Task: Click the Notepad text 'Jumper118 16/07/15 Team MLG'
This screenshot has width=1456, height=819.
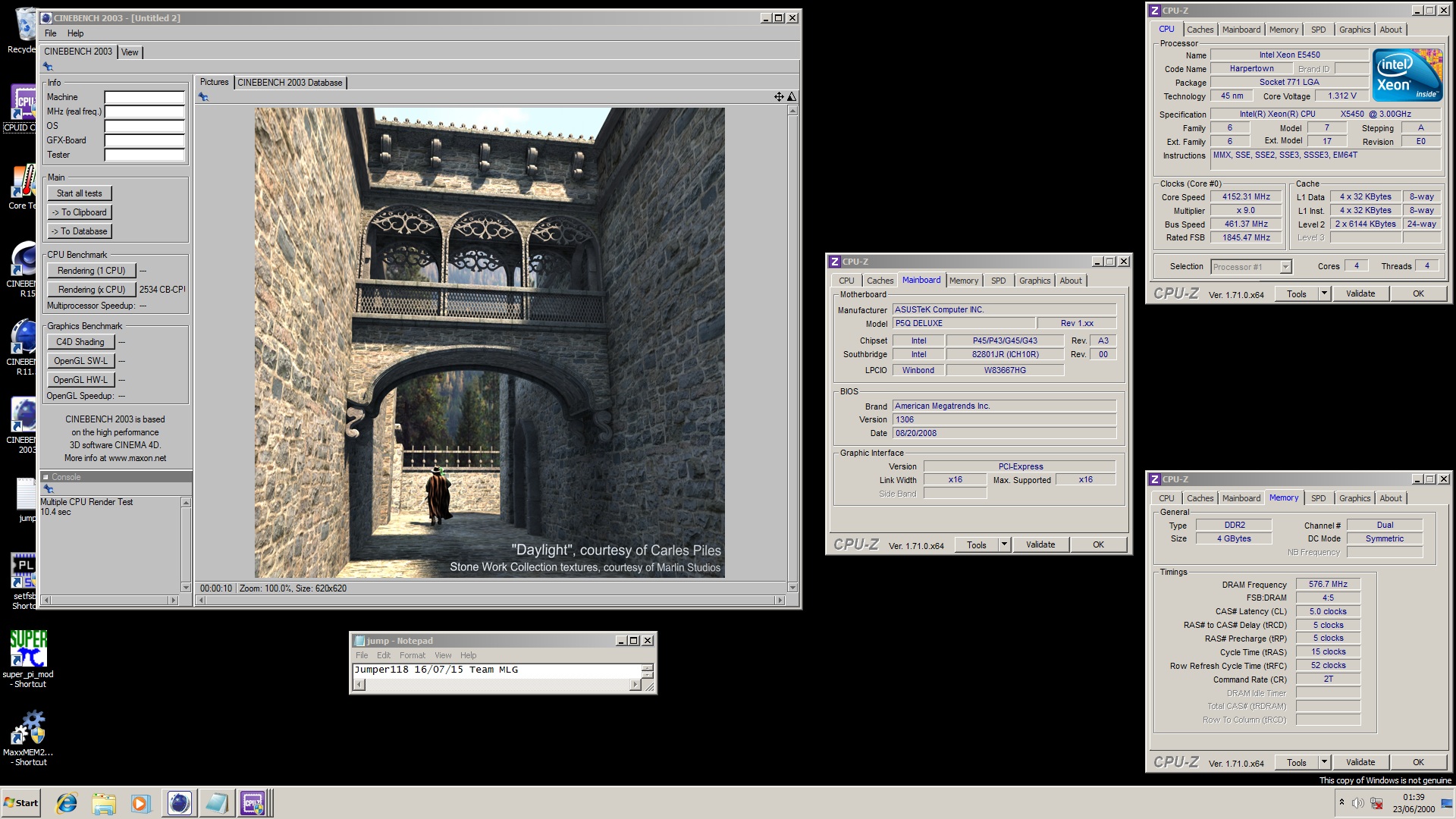Action: point(436,670)
